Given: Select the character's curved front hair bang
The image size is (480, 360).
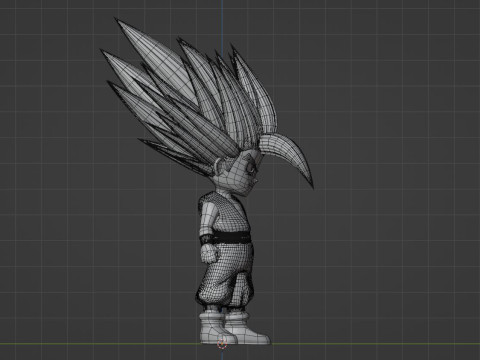Looking at the screenshot, I should 288,153.
